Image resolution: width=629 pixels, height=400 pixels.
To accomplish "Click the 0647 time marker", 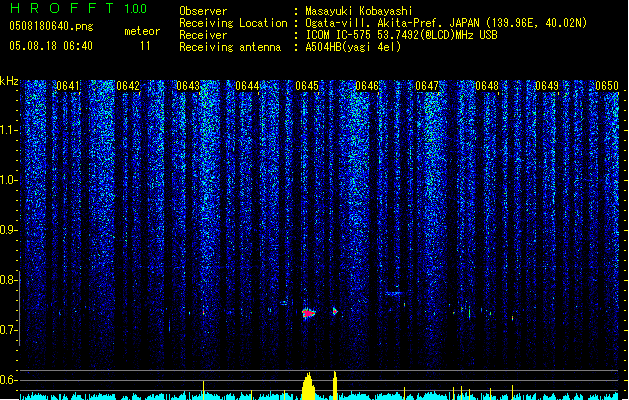I will (427, 86).
